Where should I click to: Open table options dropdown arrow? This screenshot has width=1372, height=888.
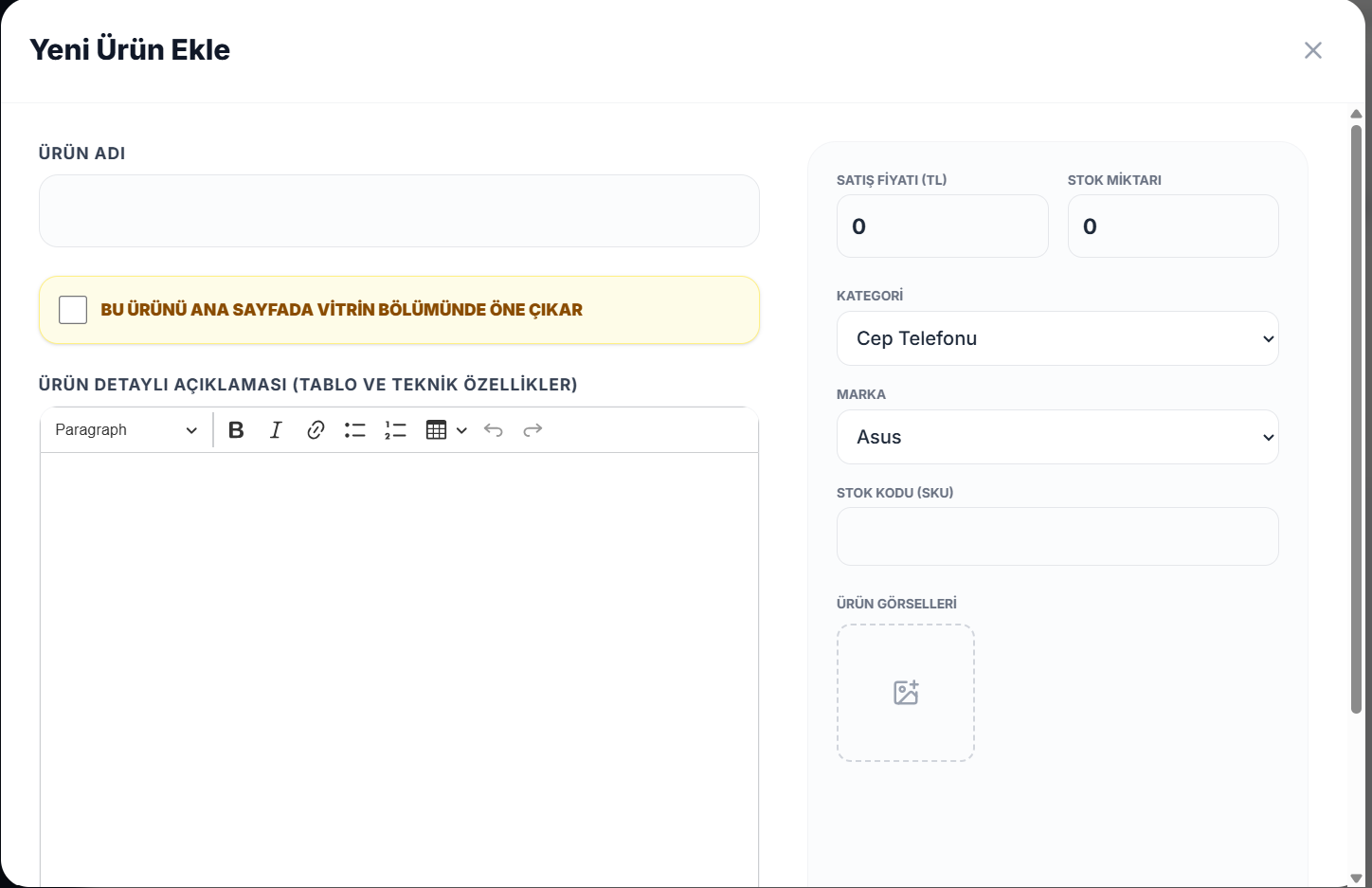pyautogui.click(x=461, y=430)
